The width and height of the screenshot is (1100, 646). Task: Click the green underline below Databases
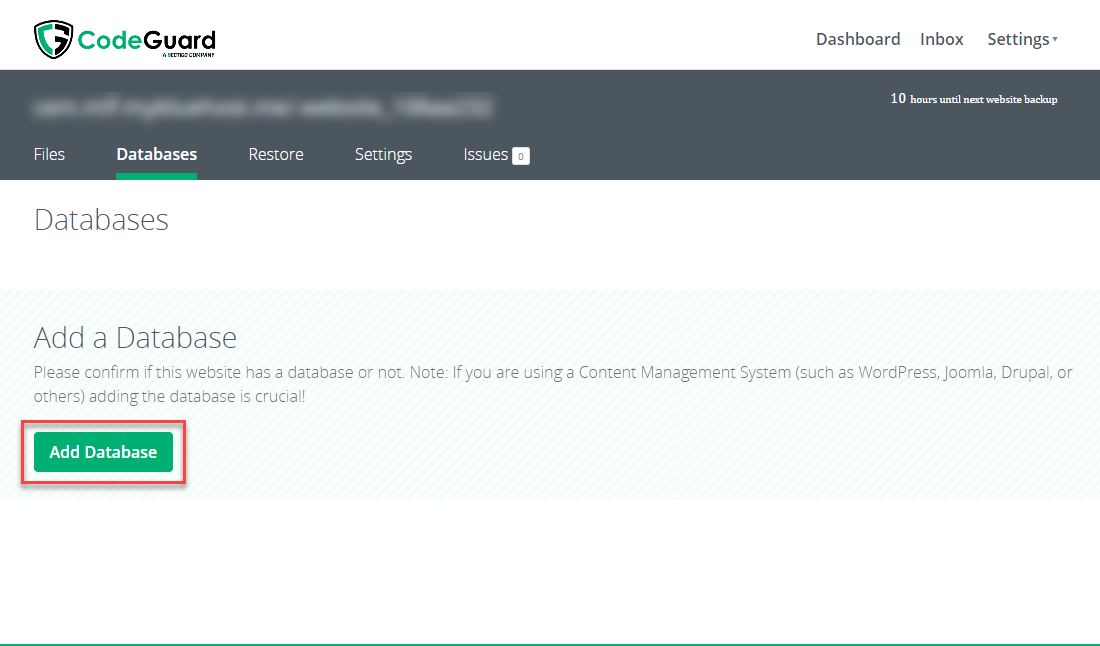pos(156,173)
